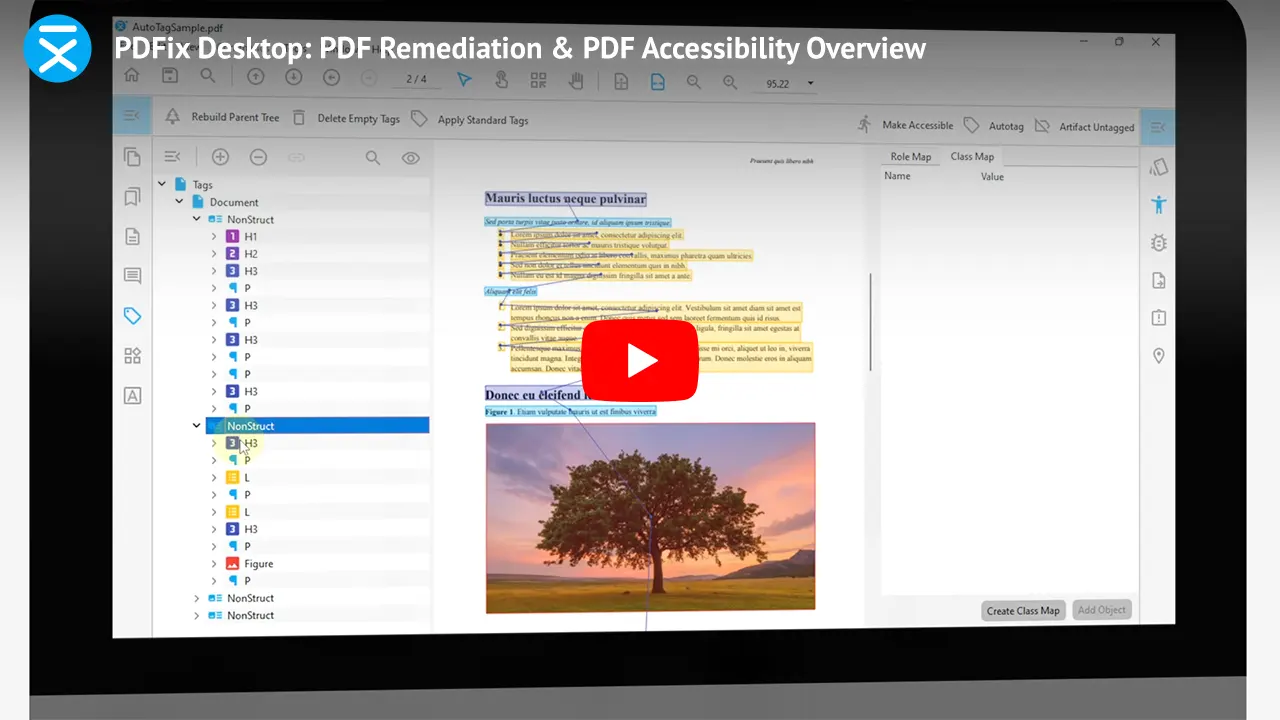
Task: Open the Fonts panel with the A icon
Action: click(132, 395)
